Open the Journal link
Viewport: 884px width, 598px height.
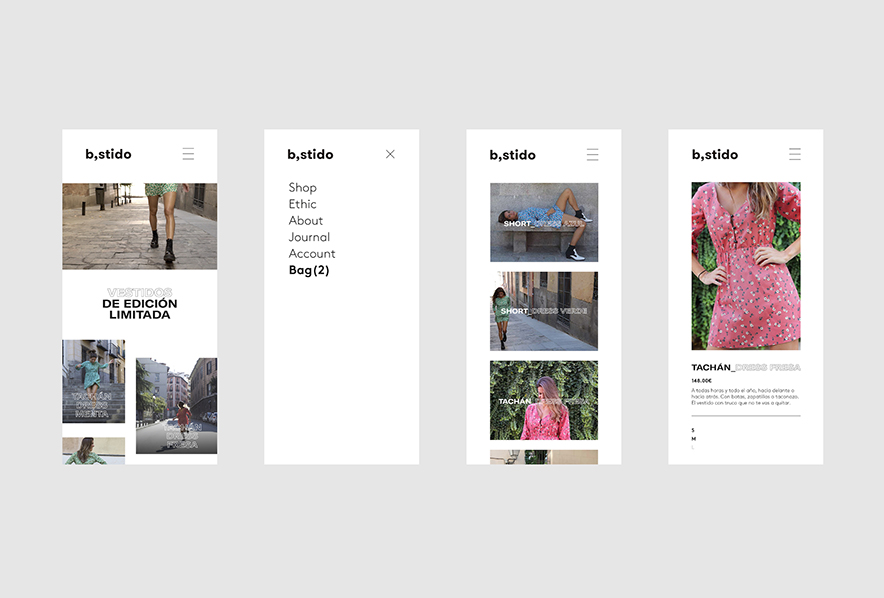[309, 237]
